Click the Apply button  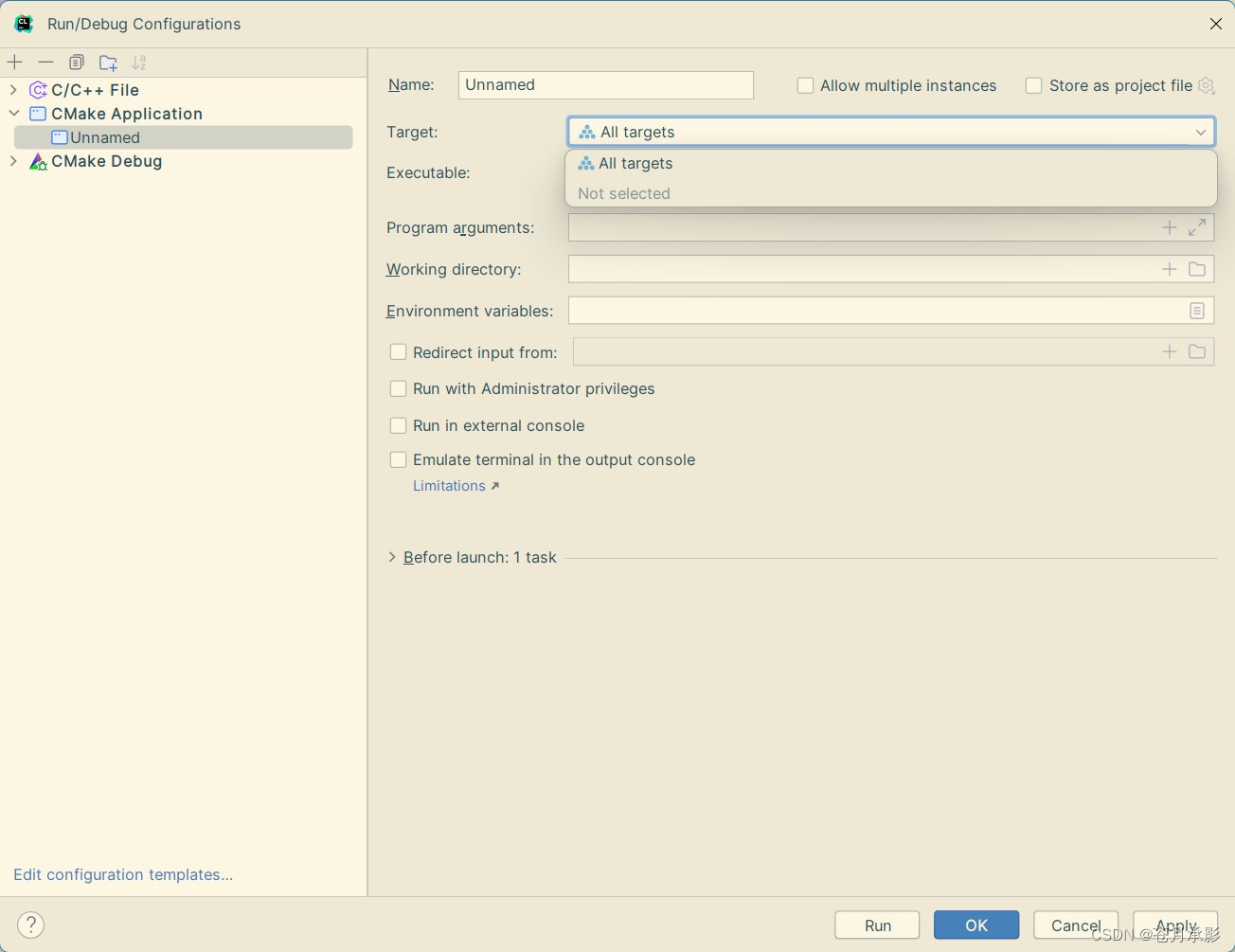(1175, 925)
